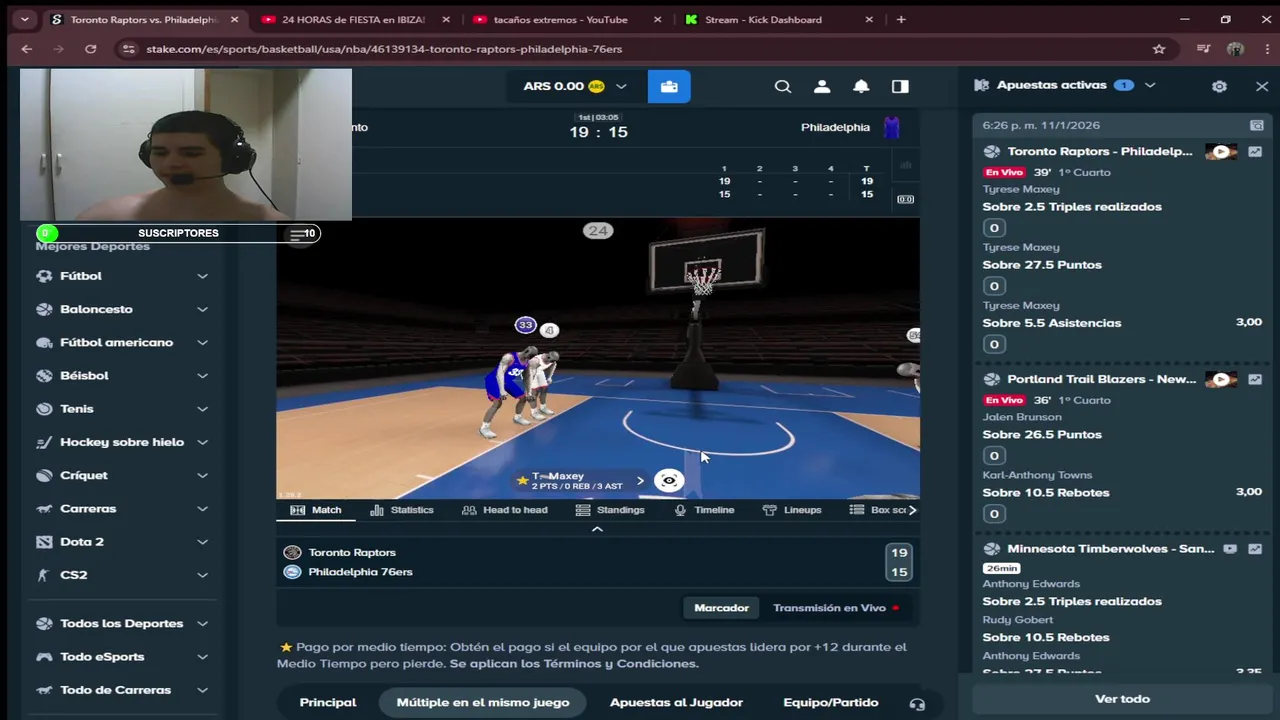Expand the Tenis category

coord(202,409)
